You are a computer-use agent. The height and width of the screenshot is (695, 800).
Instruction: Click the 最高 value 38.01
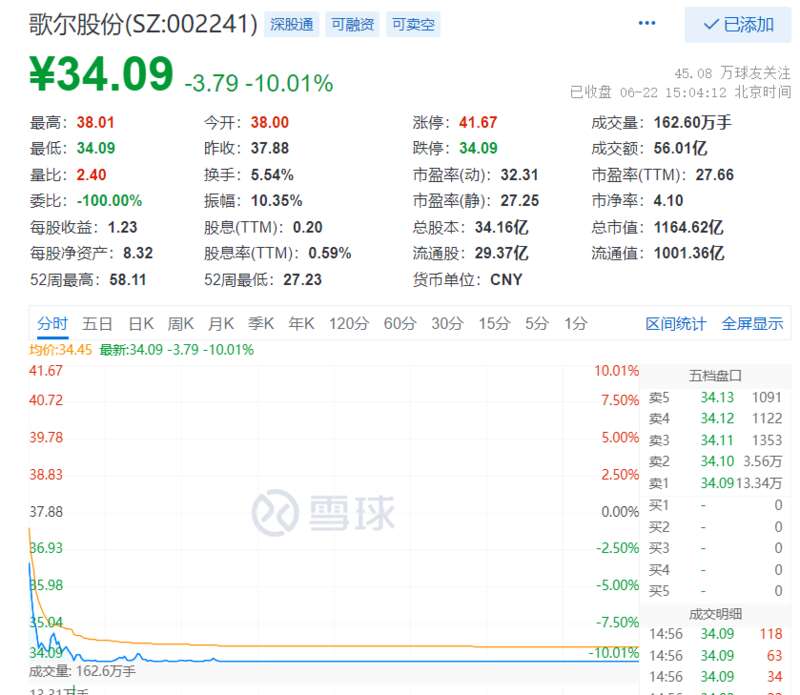tap(95, 122)
